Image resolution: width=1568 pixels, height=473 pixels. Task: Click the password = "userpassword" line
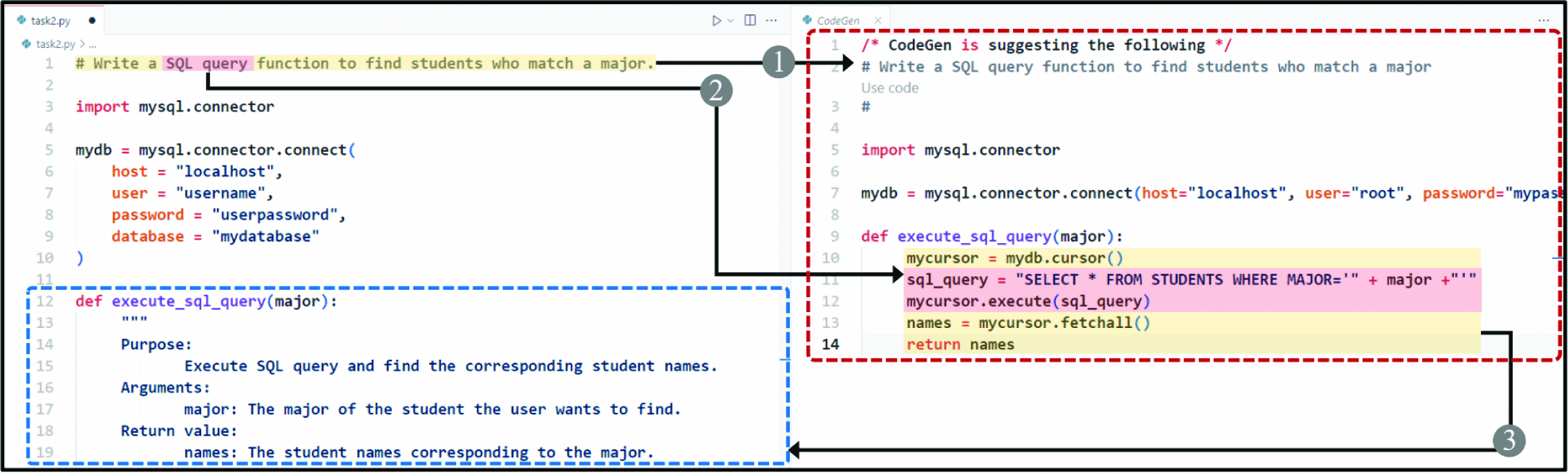(x=229, y=215)
